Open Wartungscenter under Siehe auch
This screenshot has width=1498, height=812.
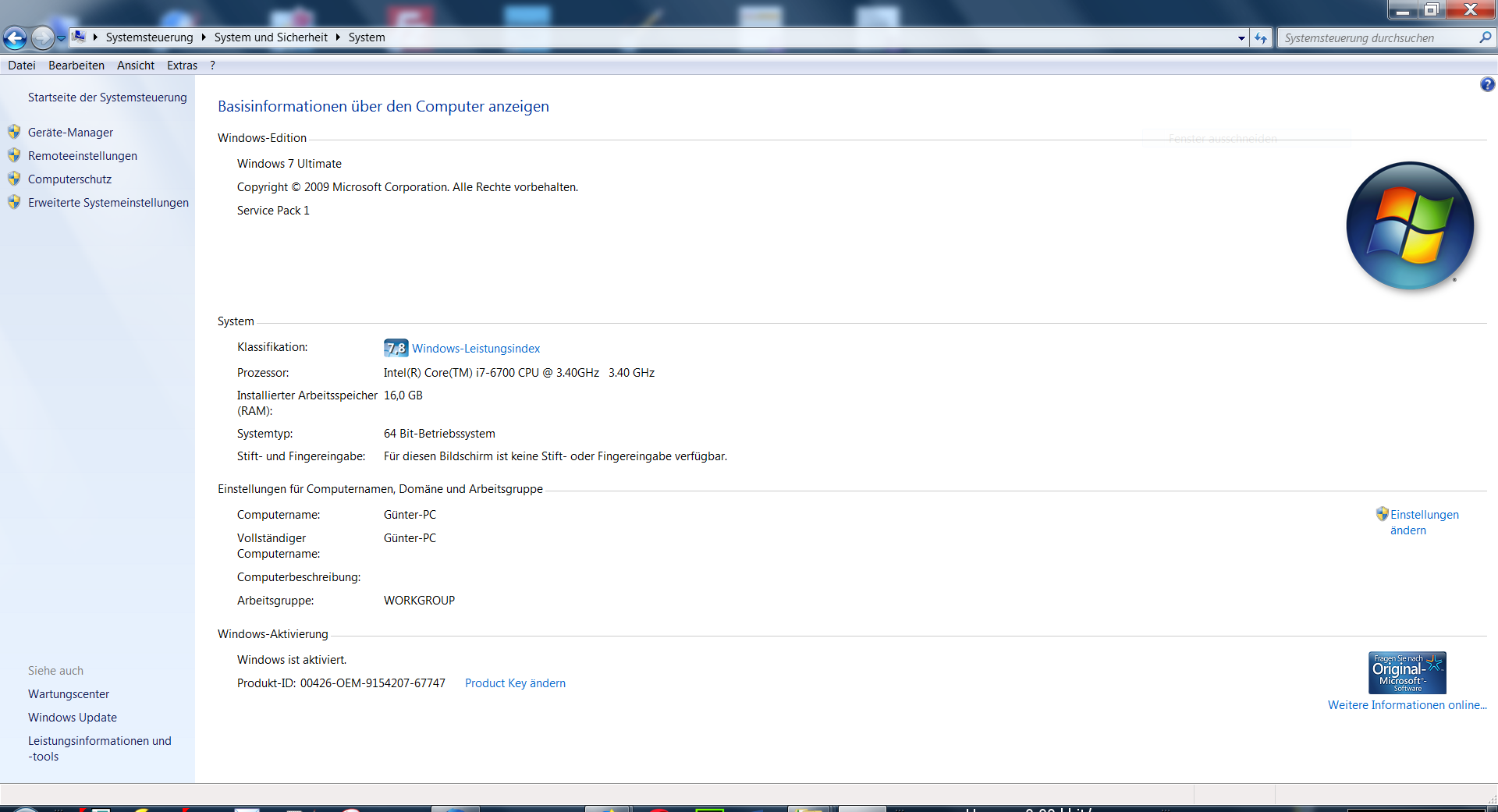pyautogui.click(x=69, y=694)
